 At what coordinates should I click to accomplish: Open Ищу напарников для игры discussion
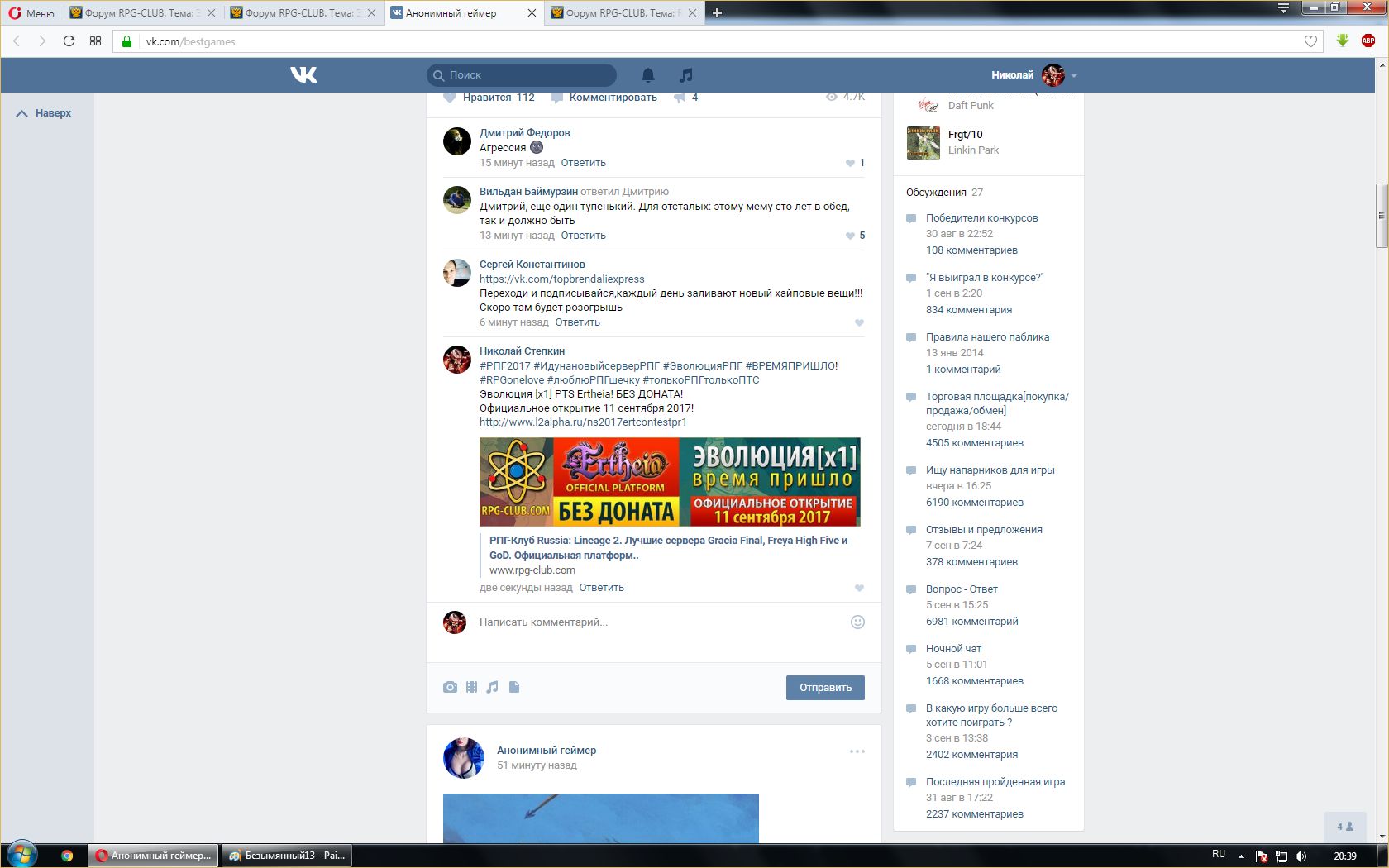tap(990, 470)
